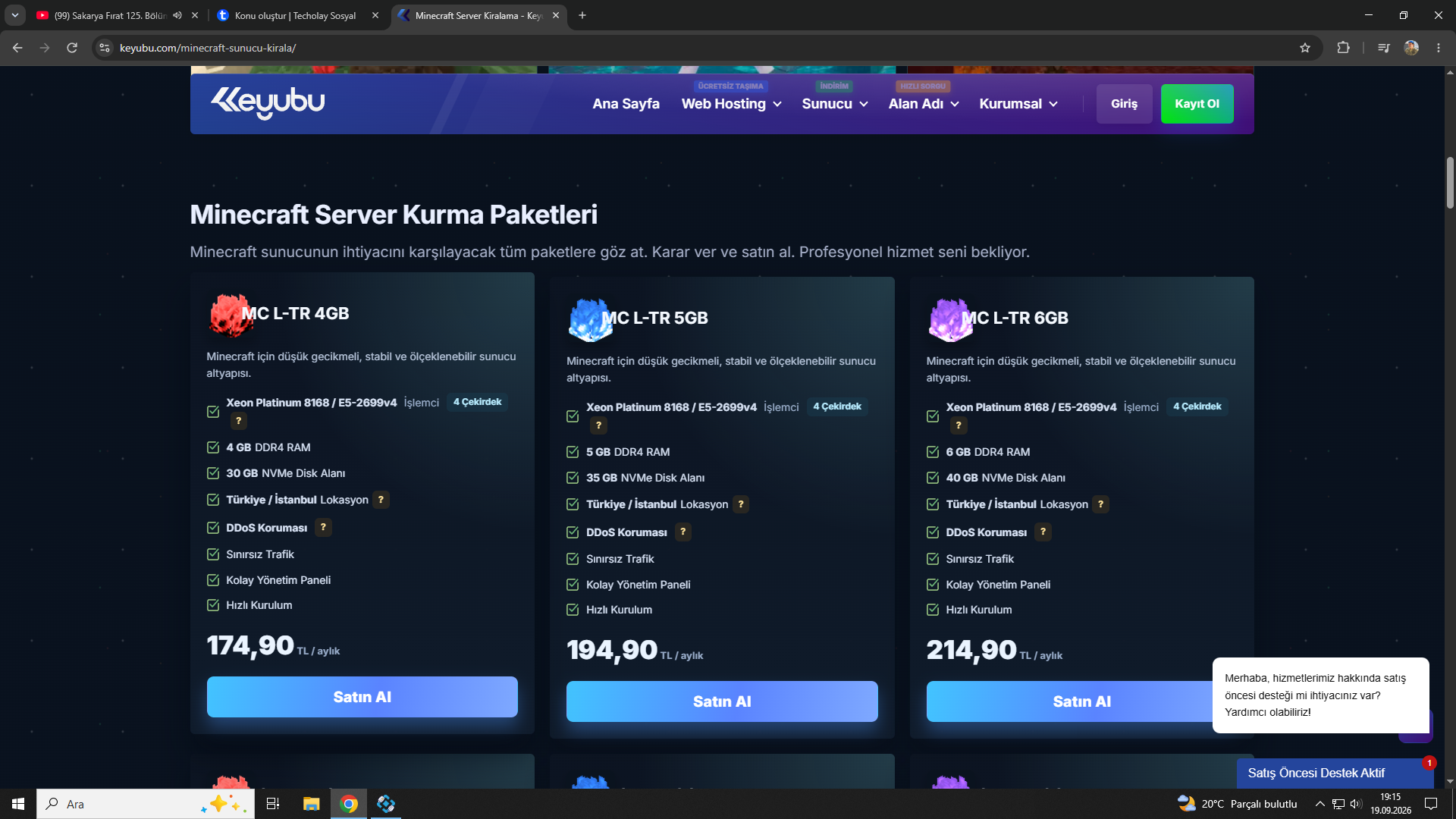
Task: Open Windows notification center
Action: 1431,804
